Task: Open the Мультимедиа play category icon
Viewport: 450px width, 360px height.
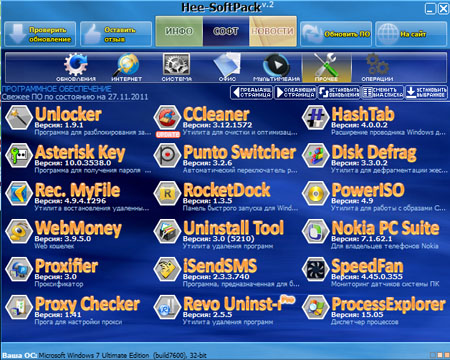Action: click(x=276, y=67)
